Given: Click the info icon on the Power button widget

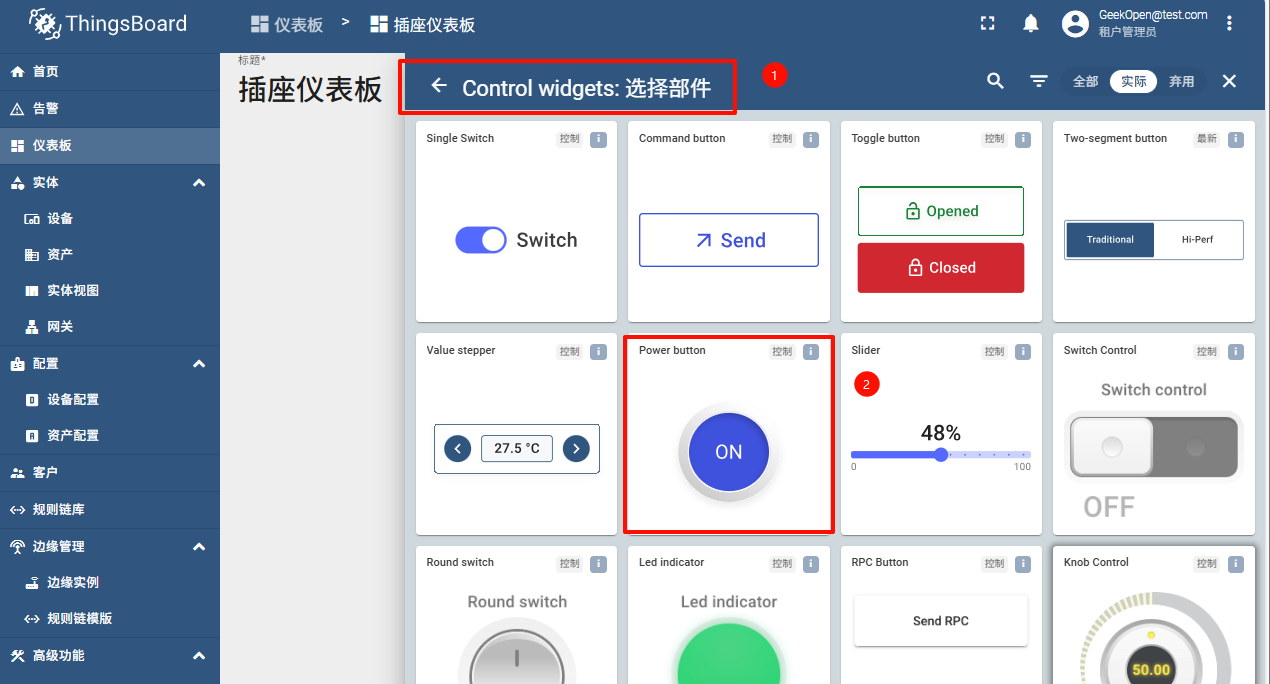Looking at the screenshot, I should tap(810, 352).
